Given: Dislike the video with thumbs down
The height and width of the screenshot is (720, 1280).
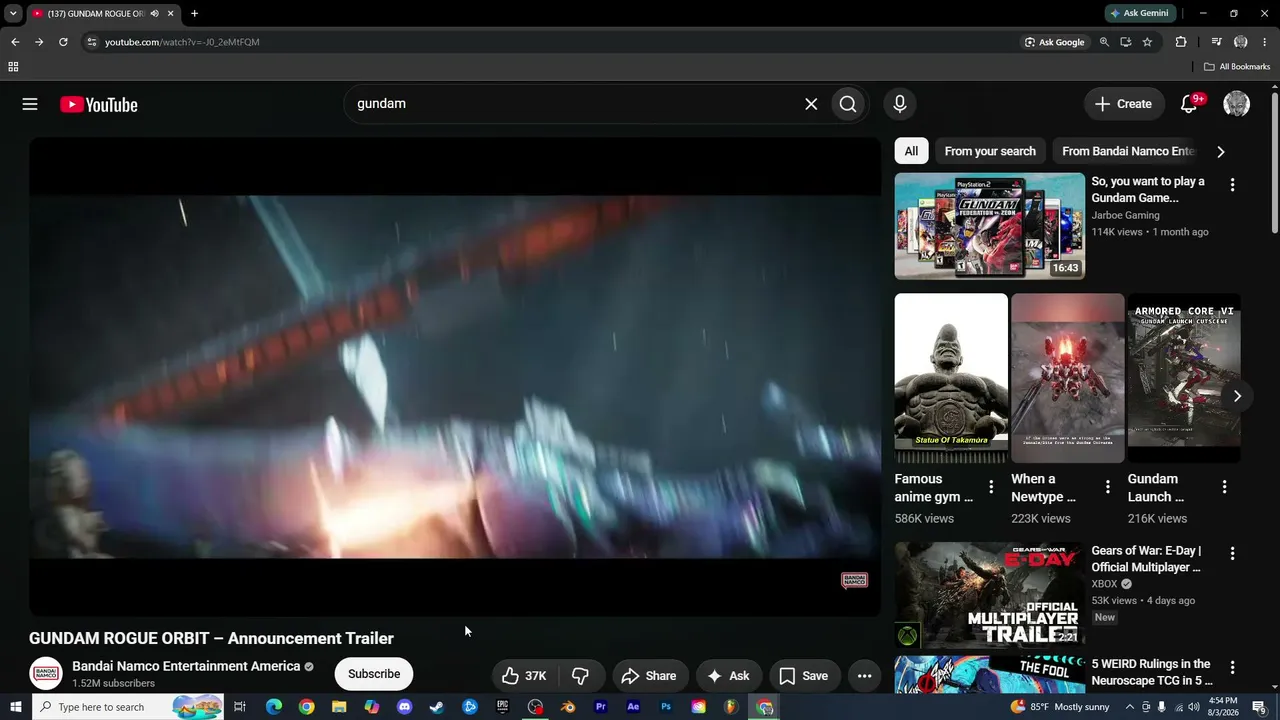Looking at the screenshot, I should coord(581,676).
